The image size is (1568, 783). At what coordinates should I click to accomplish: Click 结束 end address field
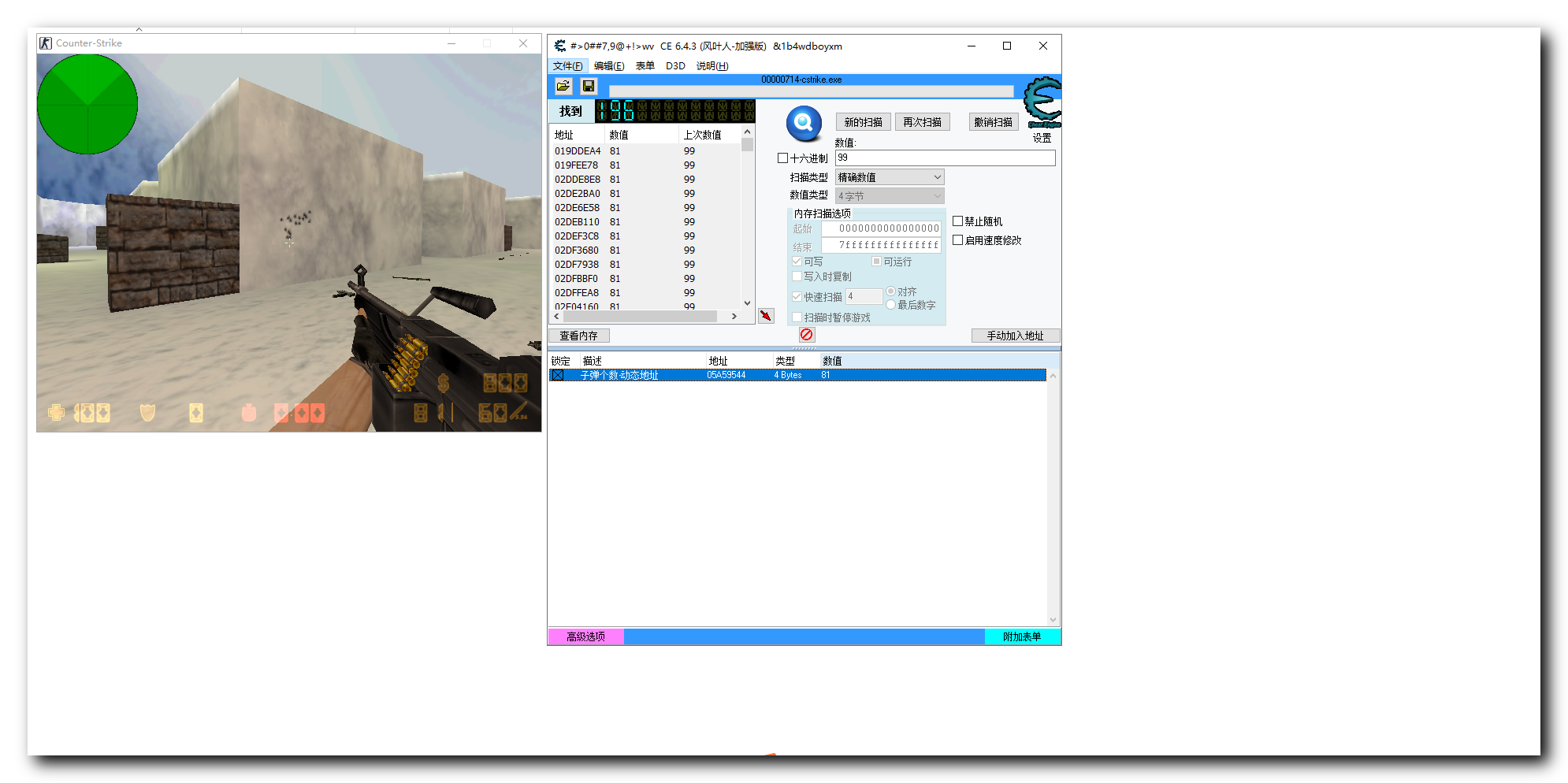click(882, 246)
